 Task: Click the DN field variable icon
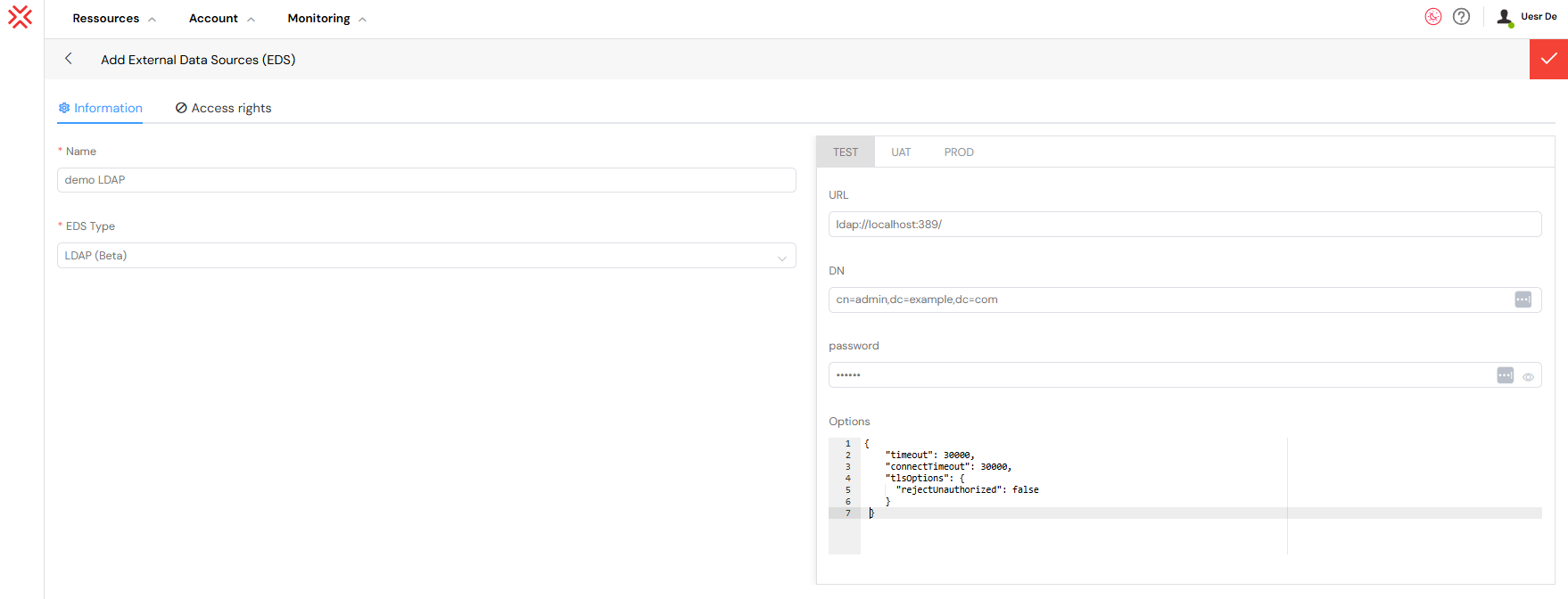click(x=1523, y=299)
